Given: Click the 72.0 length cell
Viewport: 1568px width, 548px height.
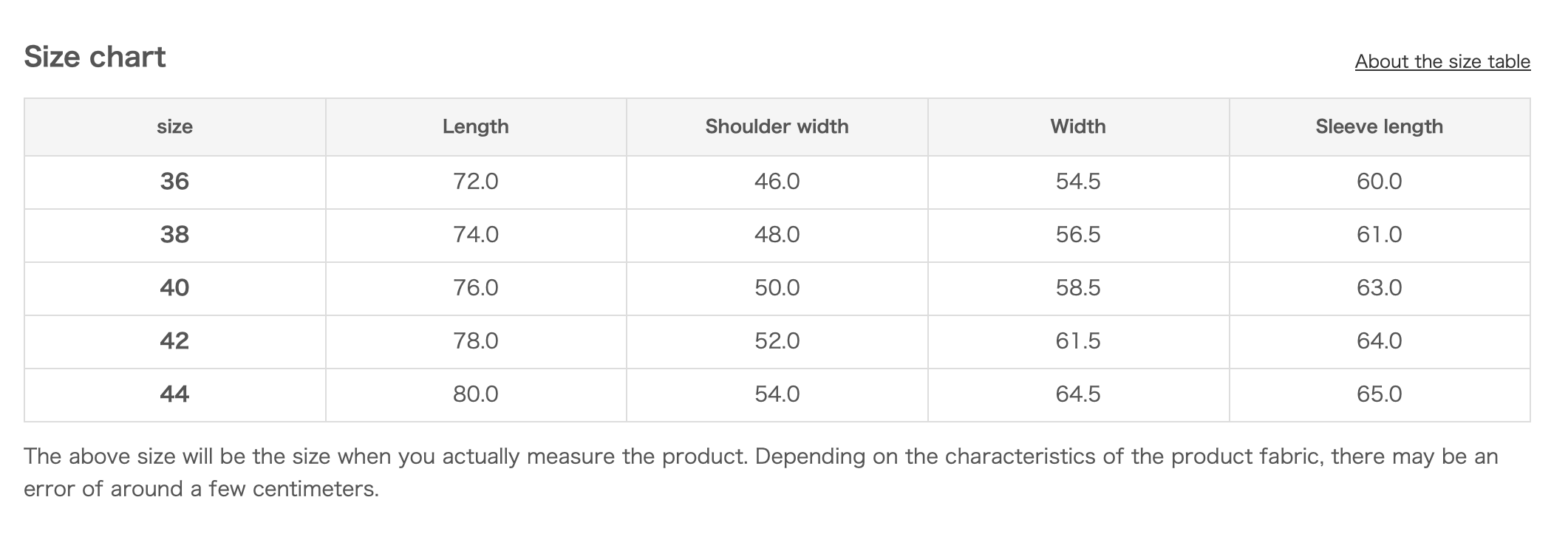Looking at the screenshot, I should [x=475, y=181].
